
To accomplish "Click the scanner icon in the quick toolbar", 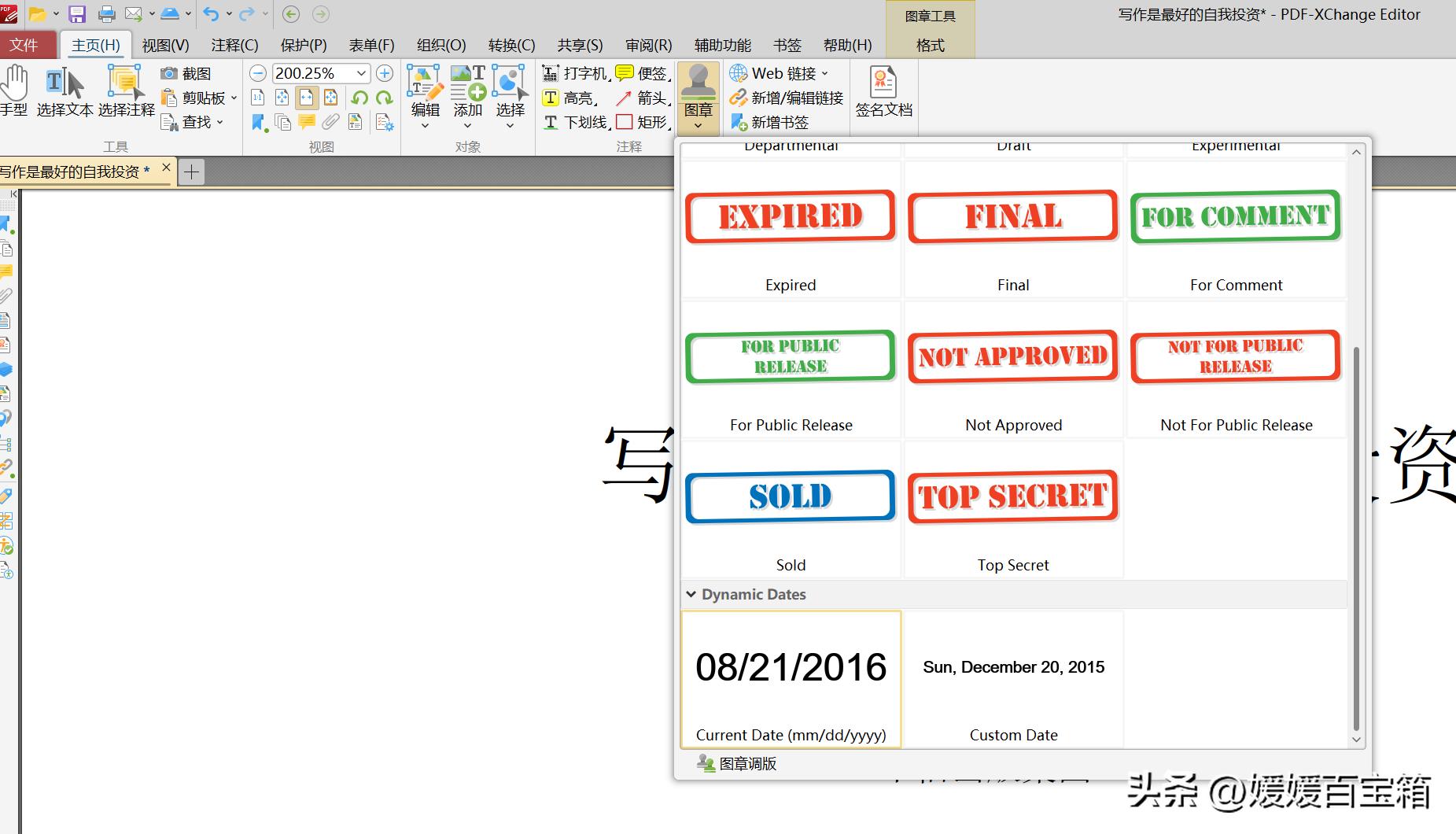I will coord(170,14).
